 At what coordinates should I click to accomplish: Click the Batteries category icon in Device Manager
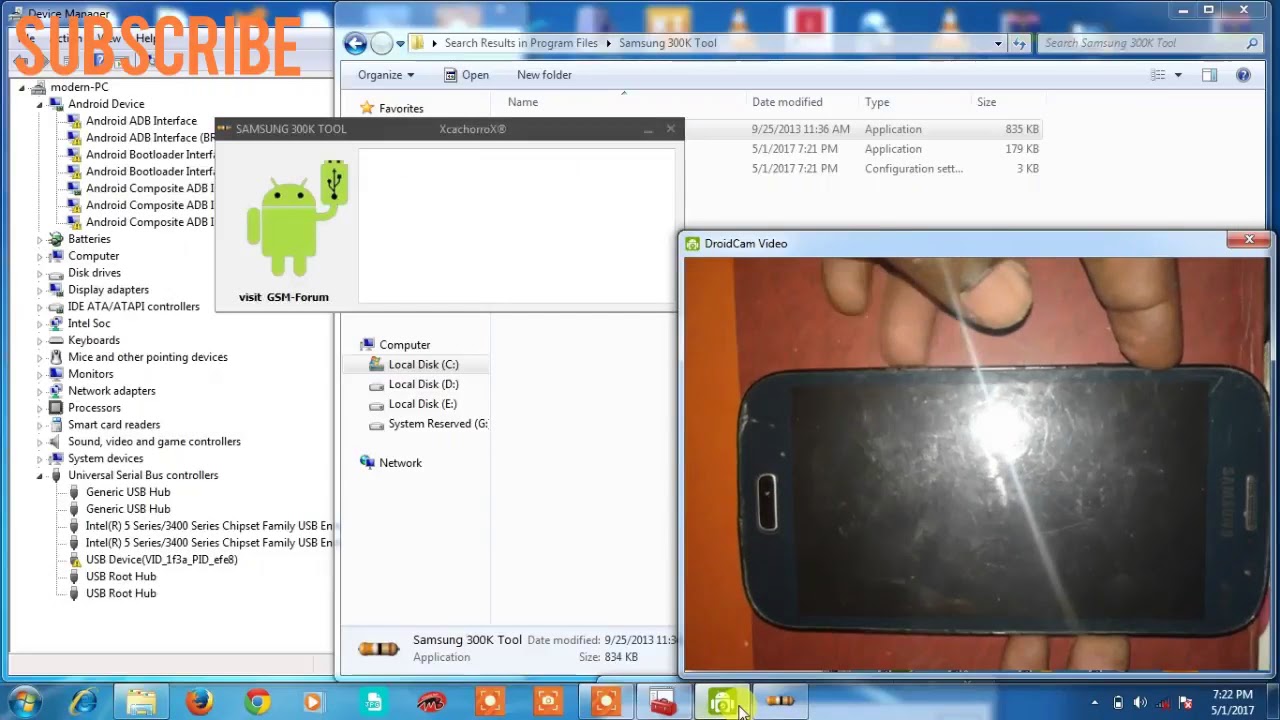click(x=56, y=239)
